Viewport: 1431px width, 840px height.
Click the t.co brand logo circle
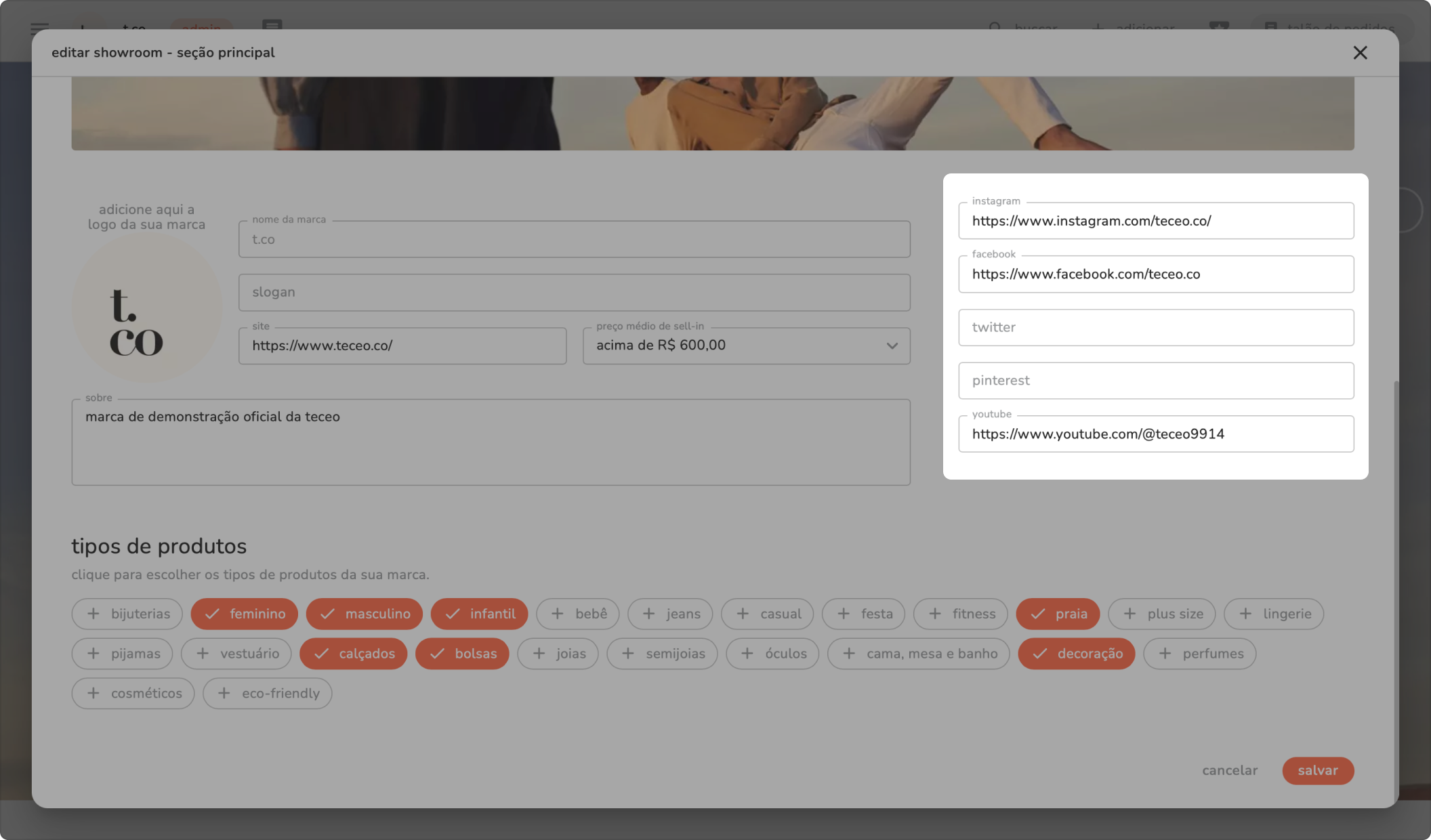146,308
